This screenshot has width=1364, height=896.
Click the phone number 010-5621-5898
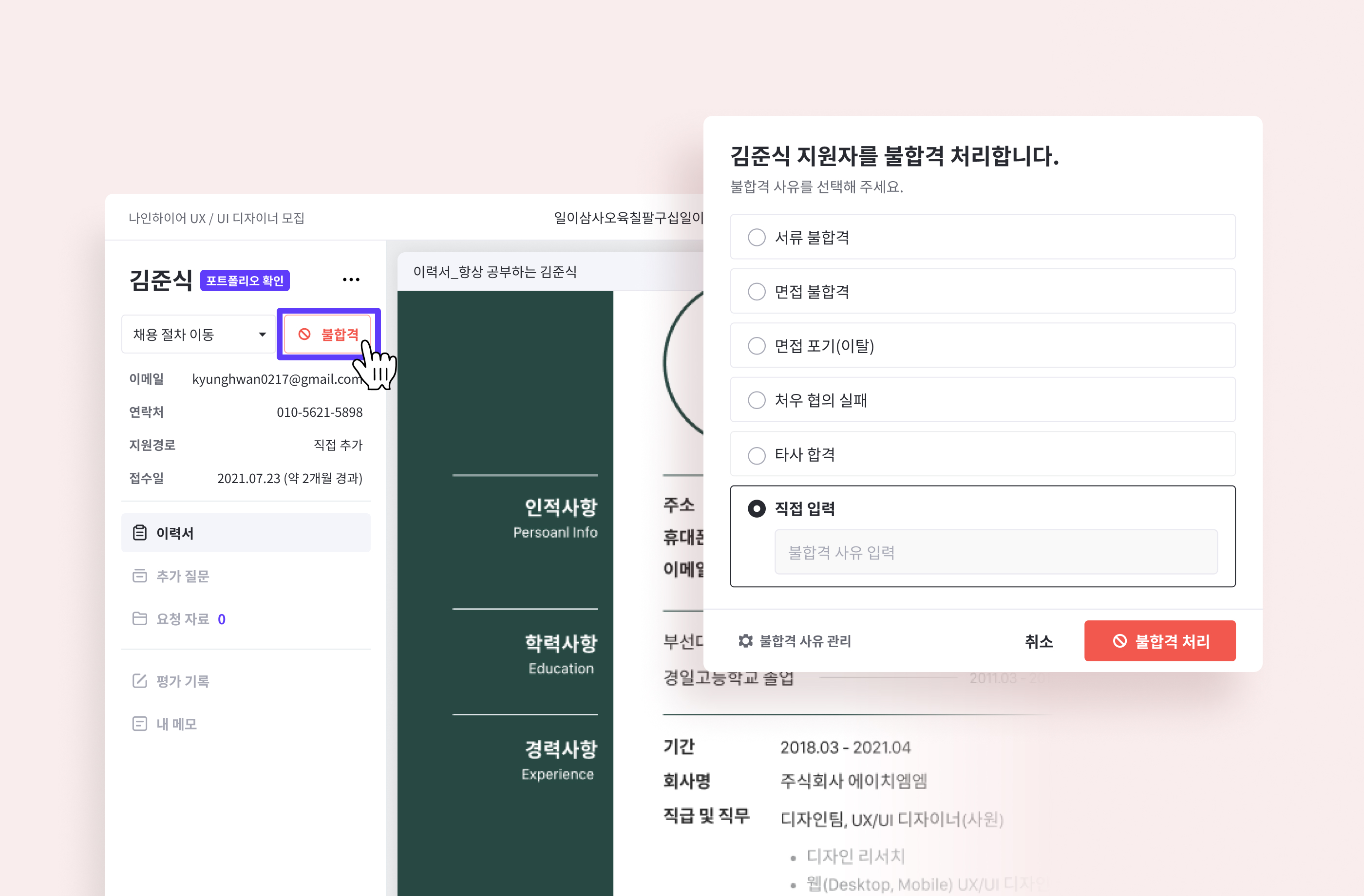[320, 412]
